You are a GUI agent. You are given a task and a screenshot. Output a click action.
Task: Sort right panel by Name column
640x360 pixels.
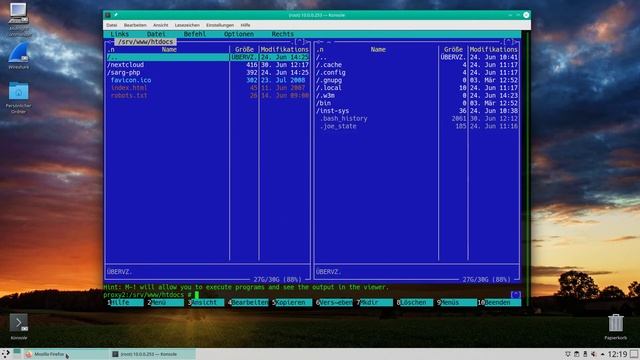pos(378,49)
